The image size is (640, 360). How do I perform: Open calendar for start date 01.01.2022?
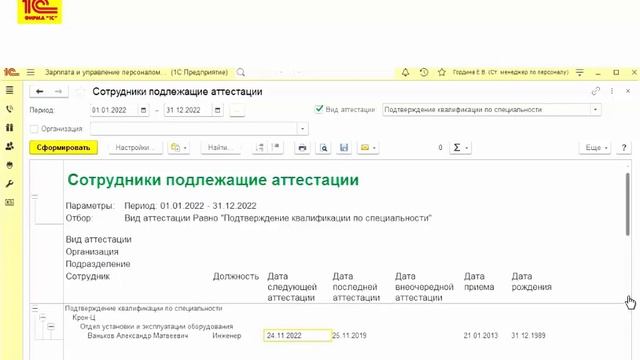[x=143, y=110]
